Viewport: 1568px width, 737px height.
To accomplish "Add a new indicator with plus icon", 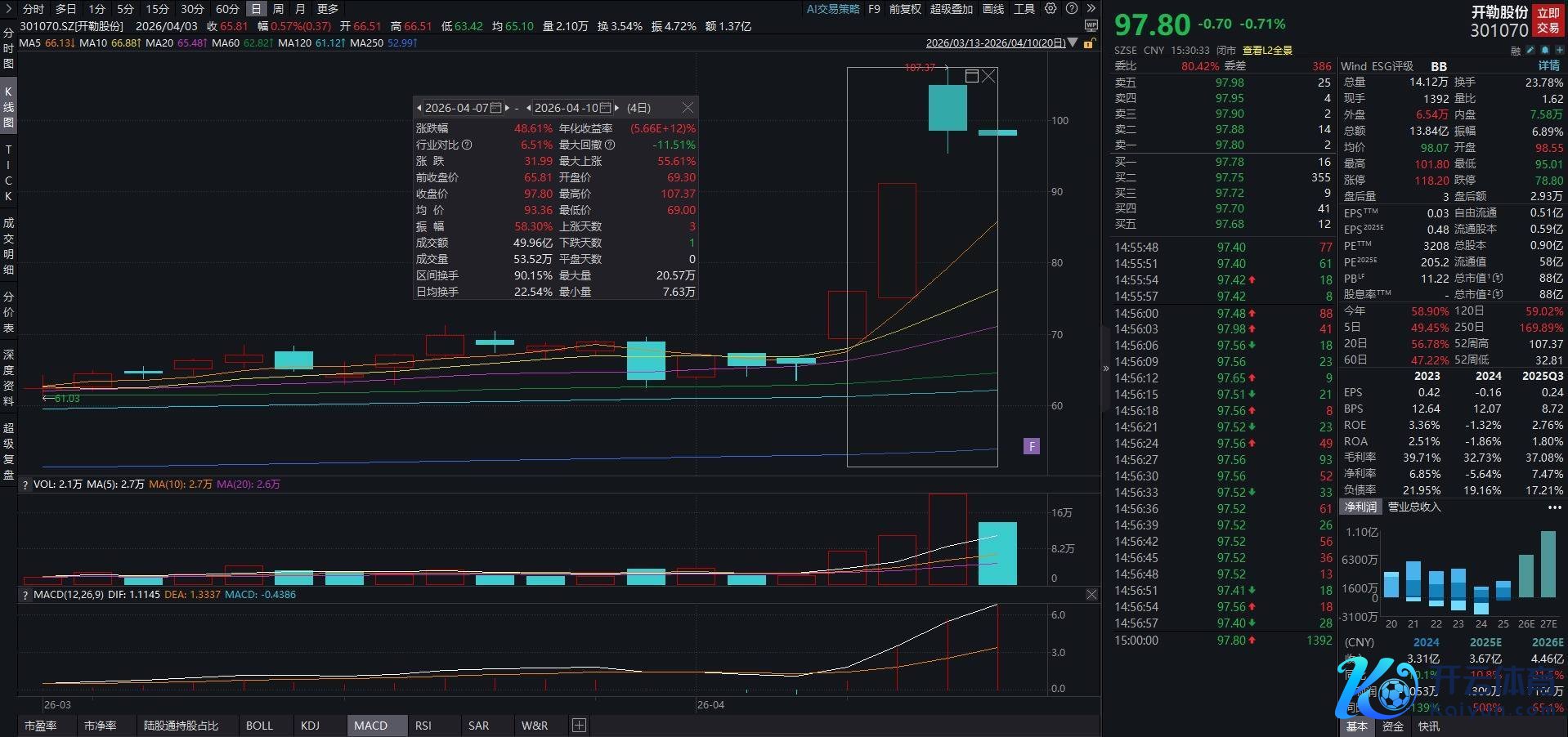I will click(x=579, y=726).
